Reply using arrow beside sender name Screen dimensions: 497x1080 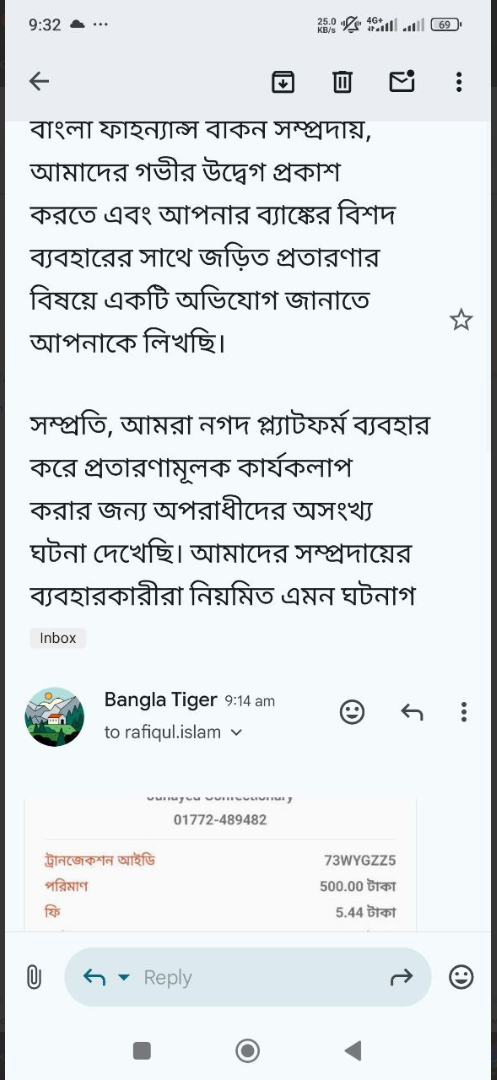click(412, 712)
